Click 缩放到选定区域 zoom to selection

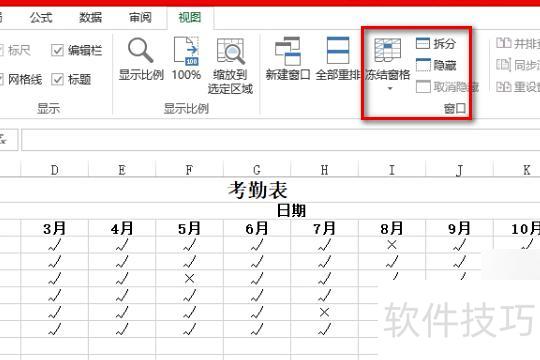[x=230, y=65]
